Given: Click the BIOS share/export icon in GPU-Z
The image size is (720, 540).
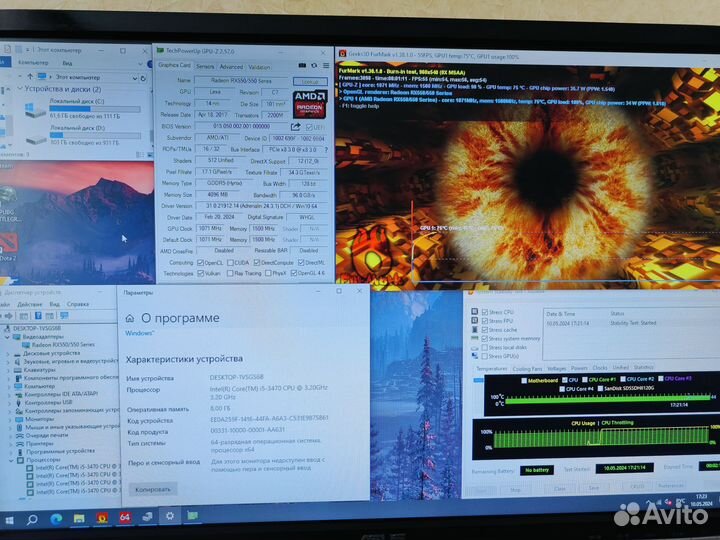Looking at the screenshot, I should point(296,126).
